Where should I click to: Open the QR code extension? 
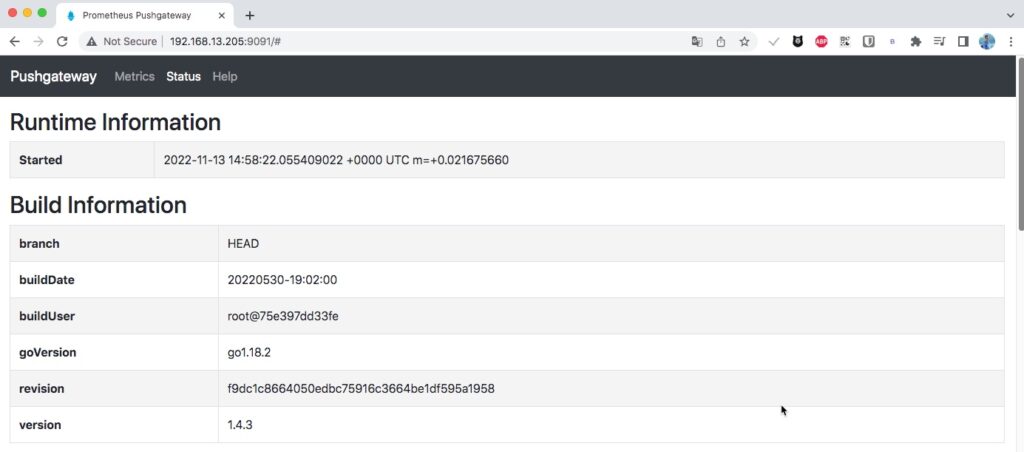tap(845, 42)
